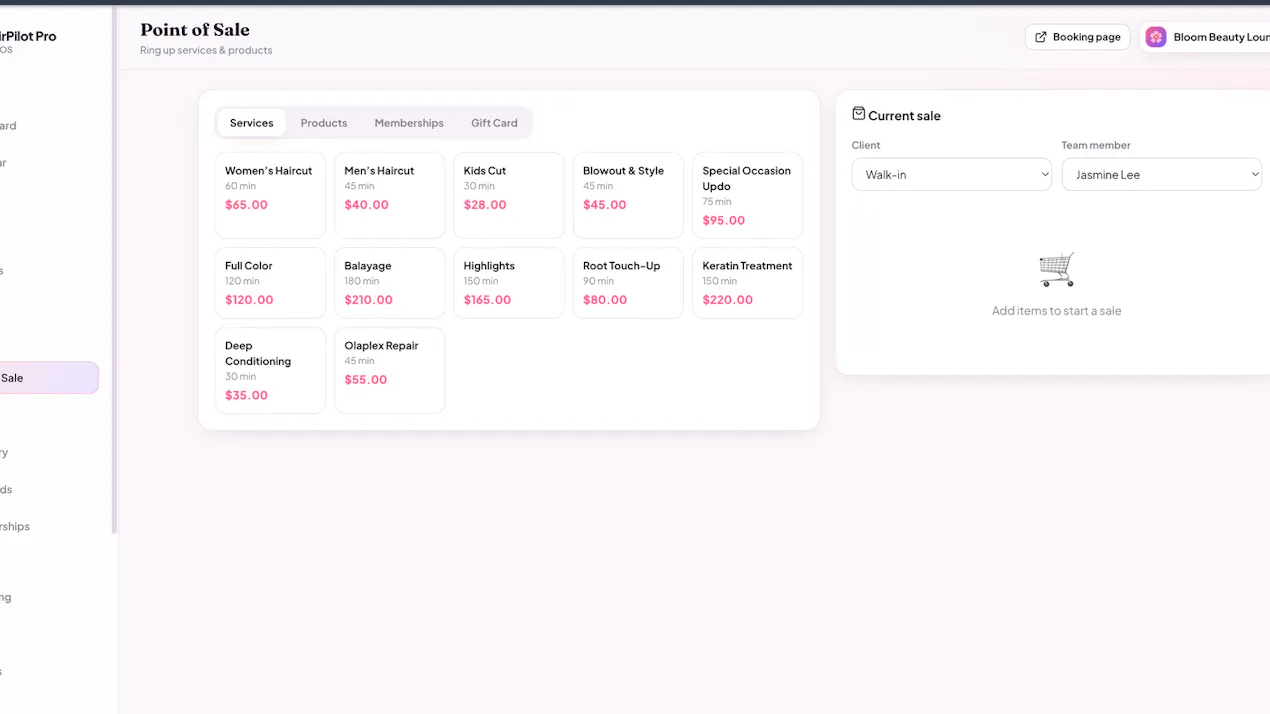Open the Team member dropdown showing Jasmine Lee

click(x=1161, y=174)
